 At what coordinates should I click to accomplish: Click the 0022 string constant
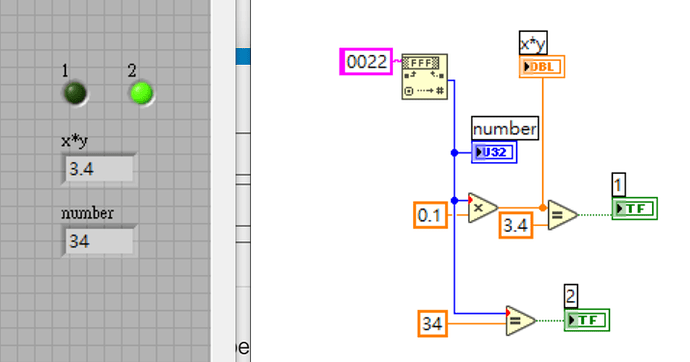(x=366, y=62)
